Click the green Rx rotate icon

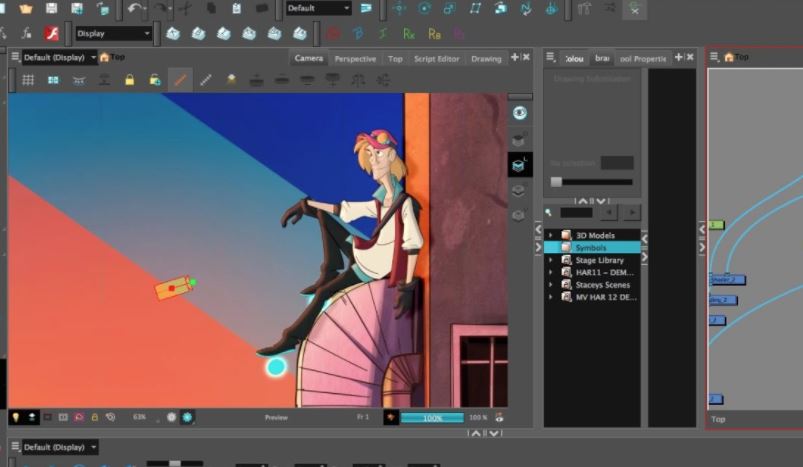click(x=408, y=33)
